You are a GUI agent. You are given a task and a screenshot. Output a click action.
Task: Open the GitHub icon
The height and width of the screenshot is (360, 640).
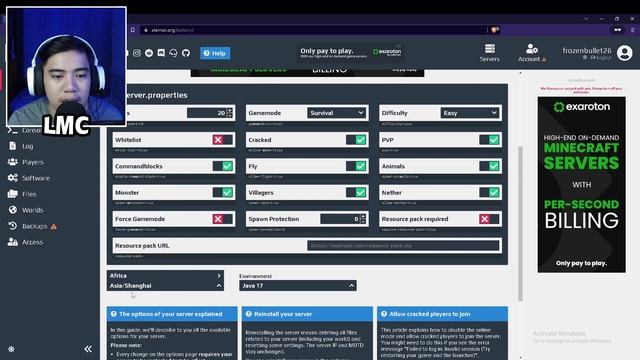[186, 53]
